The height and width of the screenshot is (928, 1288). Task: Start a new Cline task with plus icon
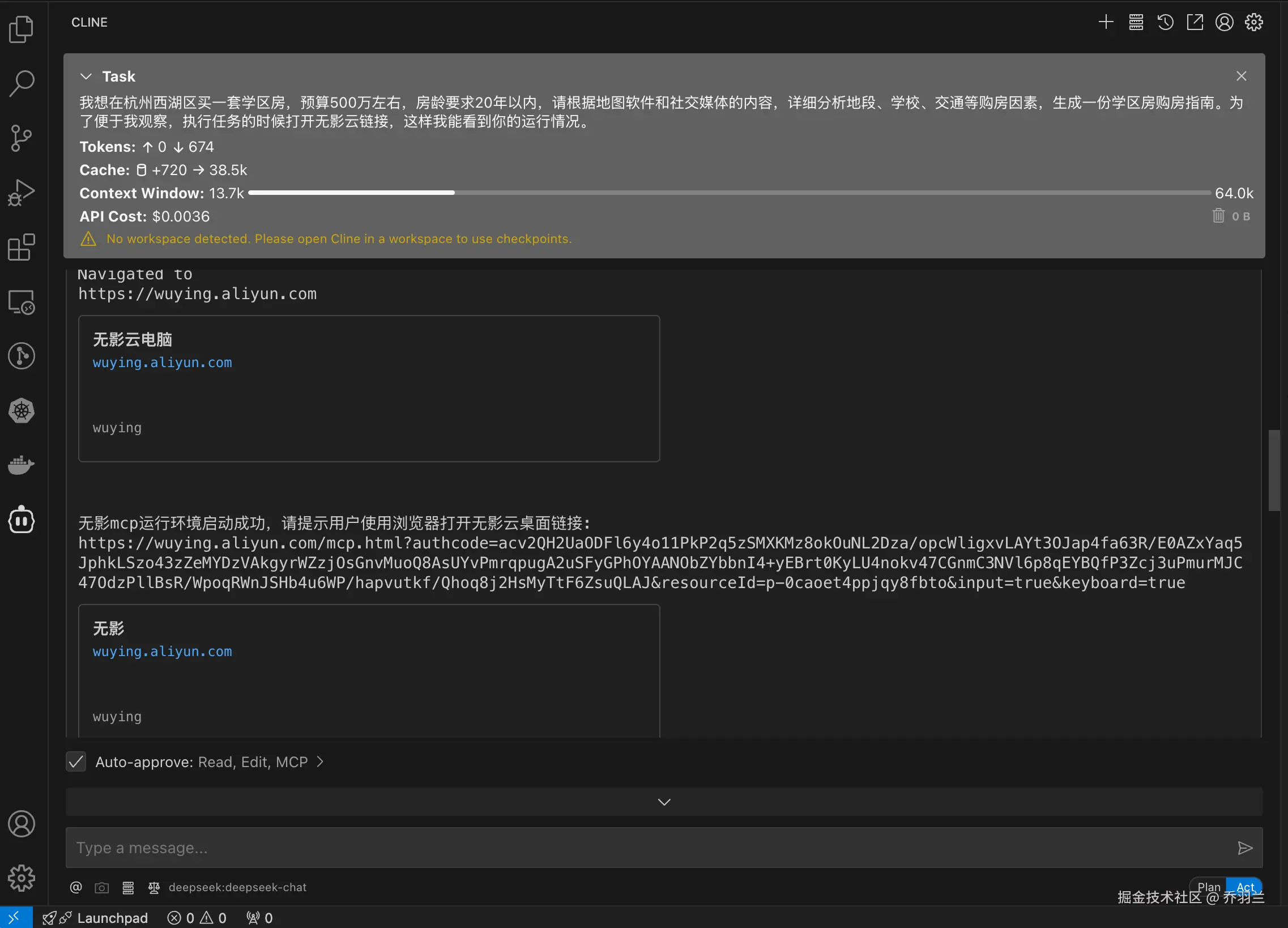(1105, 22)
